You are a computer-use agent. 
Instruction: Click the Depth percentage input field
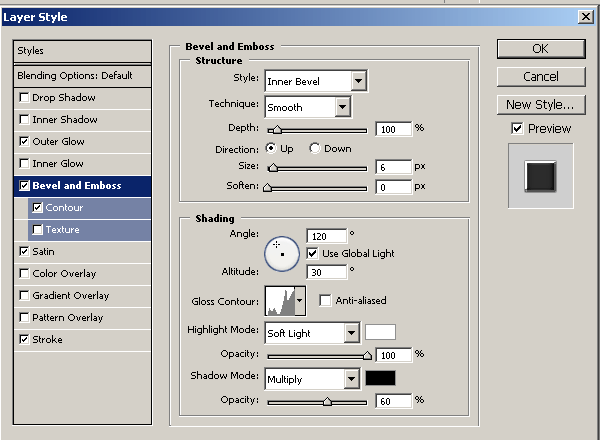[x=394, y=129]
